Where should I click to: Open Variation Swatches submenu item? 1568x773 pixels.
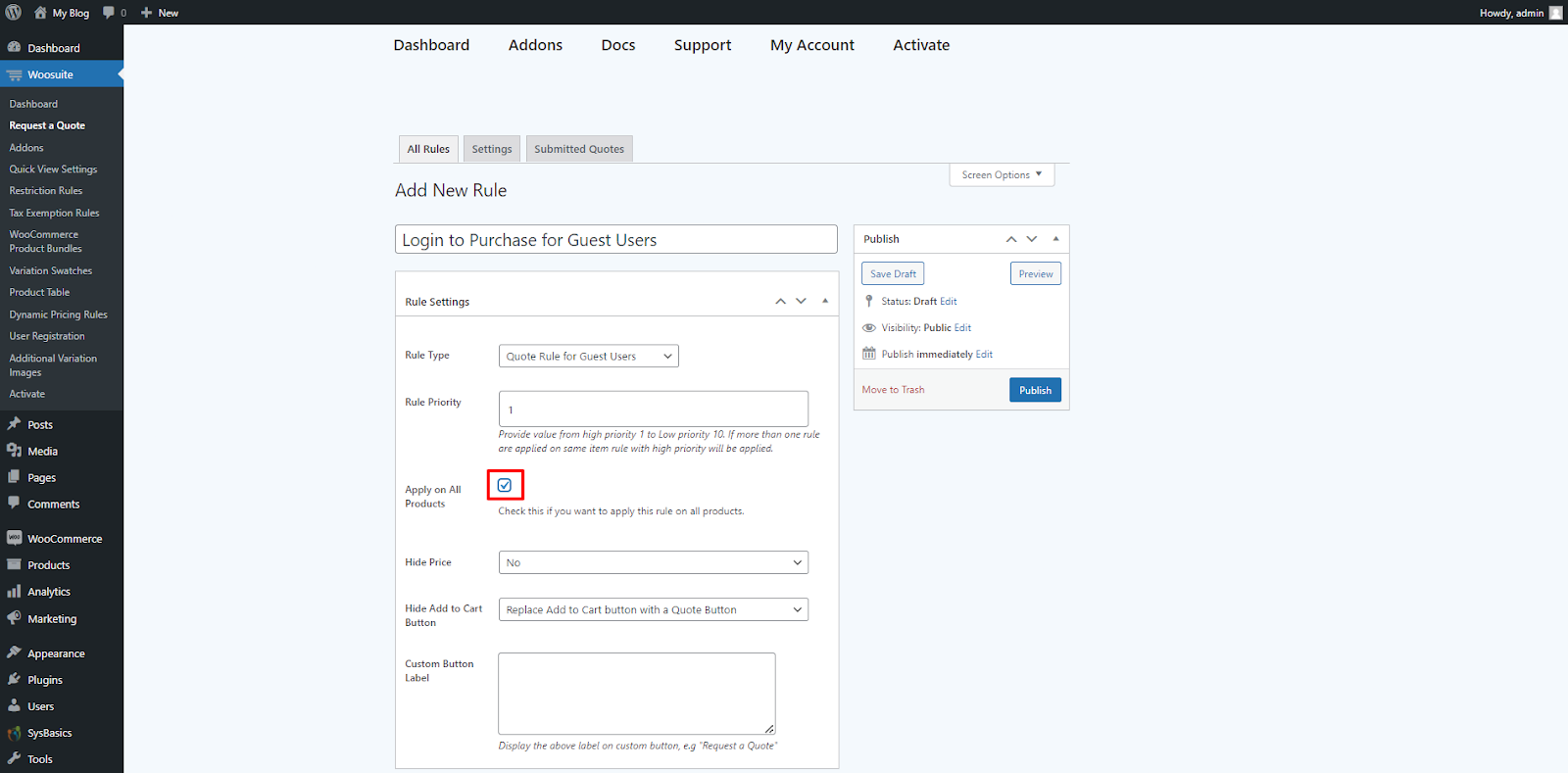pos(51,270)
